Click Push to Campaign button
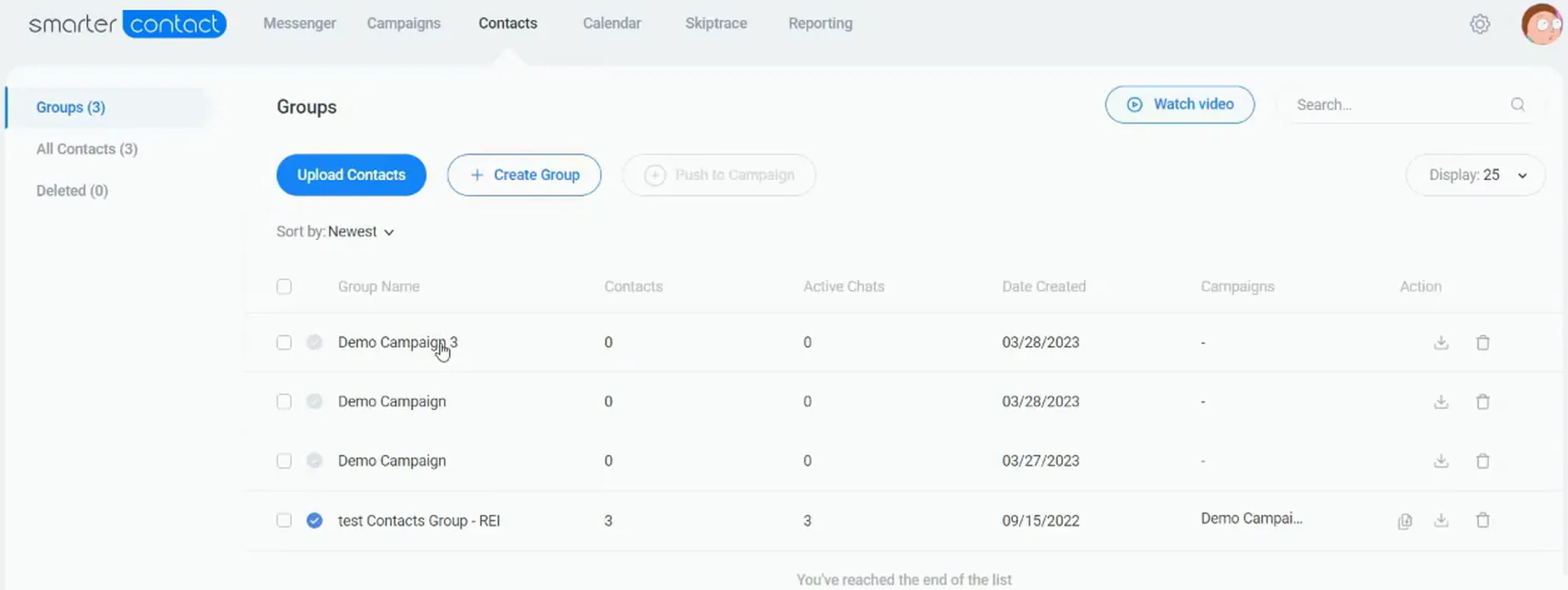 click(x=719, y=175)
